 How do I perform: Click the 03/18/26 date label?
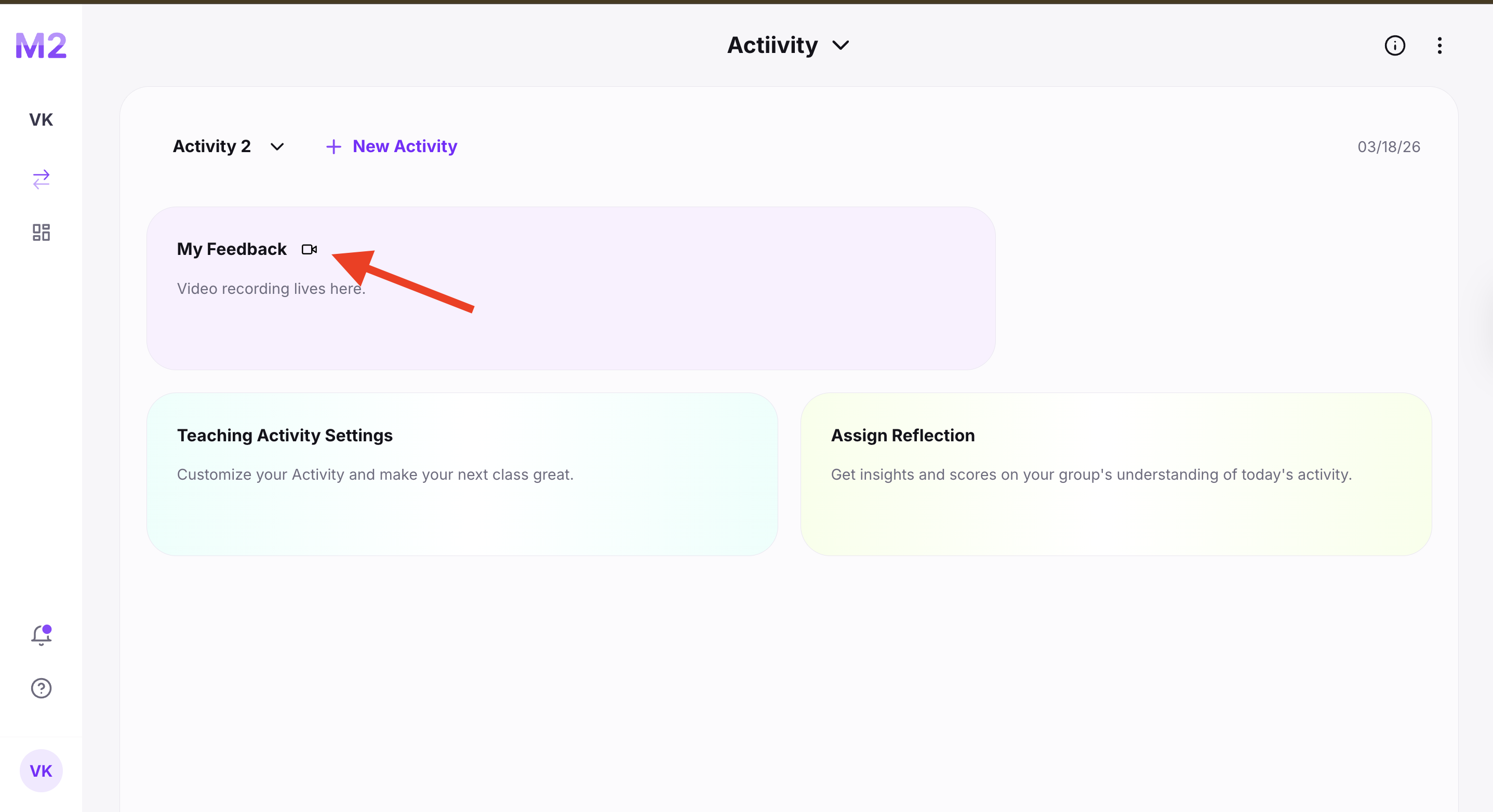pos(1388,147)
